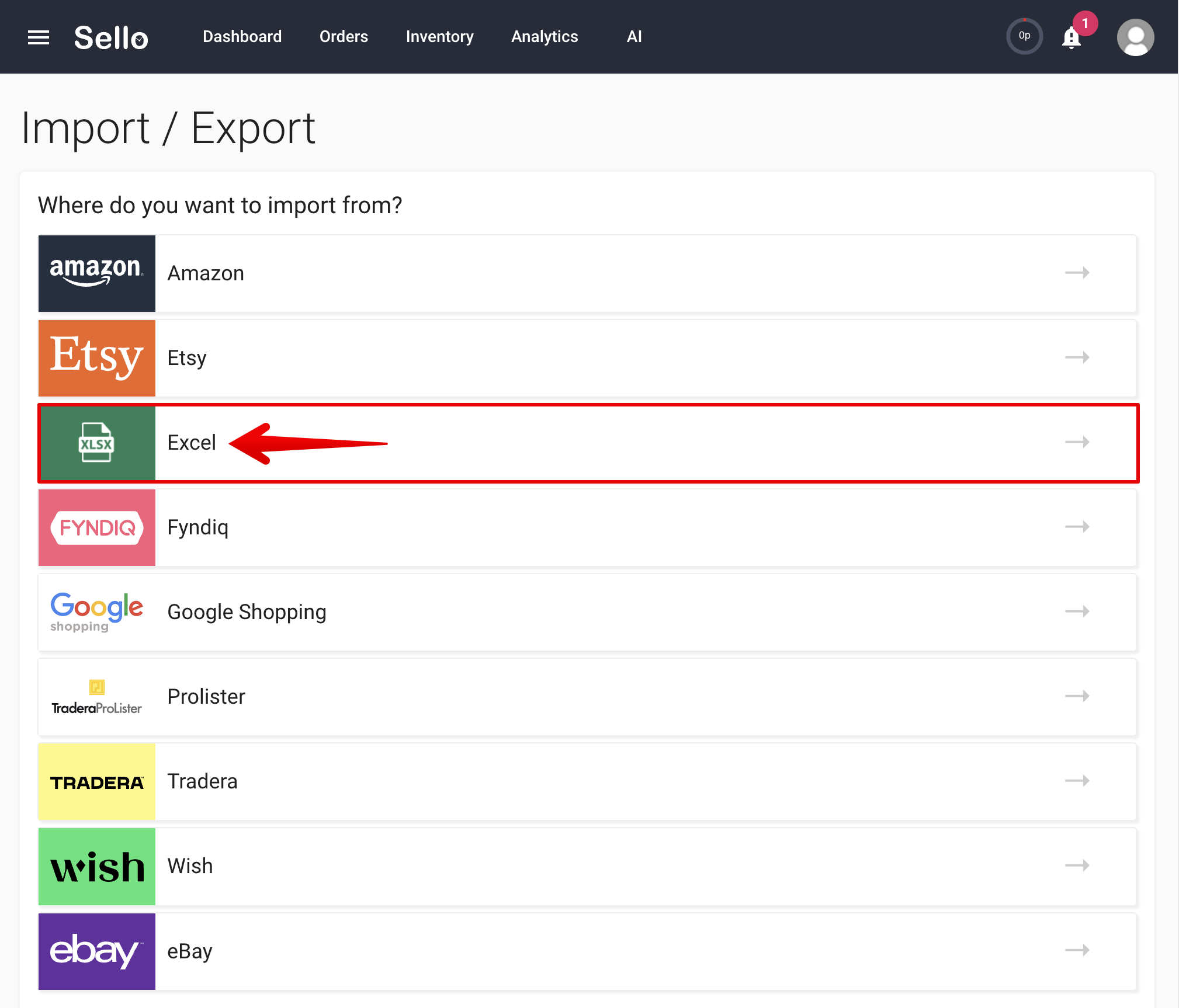Screen dimensions: 1179x1008
Task: Click the Etsy logo tile
Action: coord(97,358)
